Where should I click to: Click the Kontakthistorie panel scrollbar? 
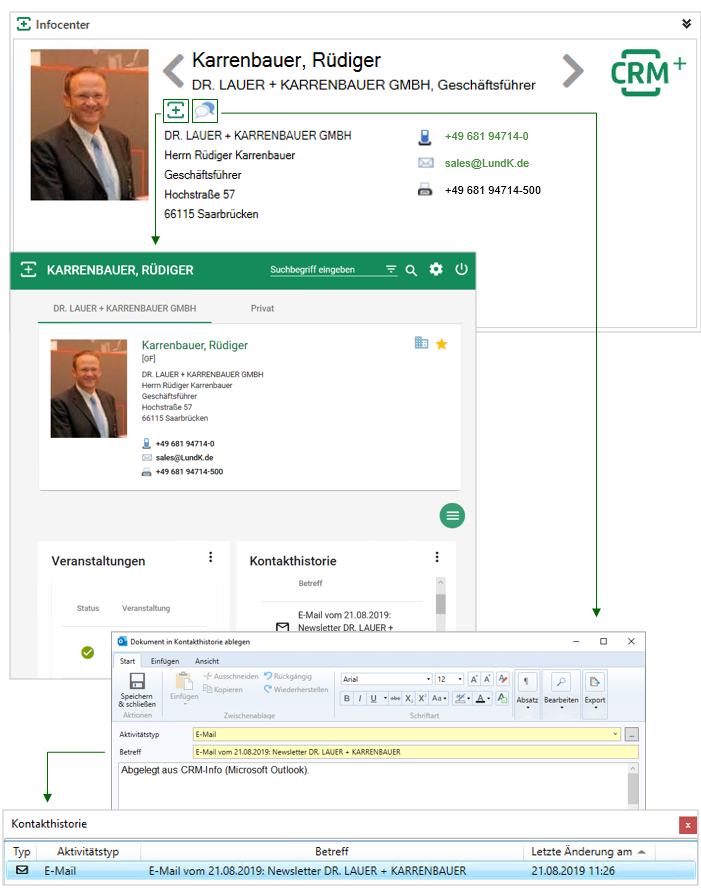(x=441, y=604)
